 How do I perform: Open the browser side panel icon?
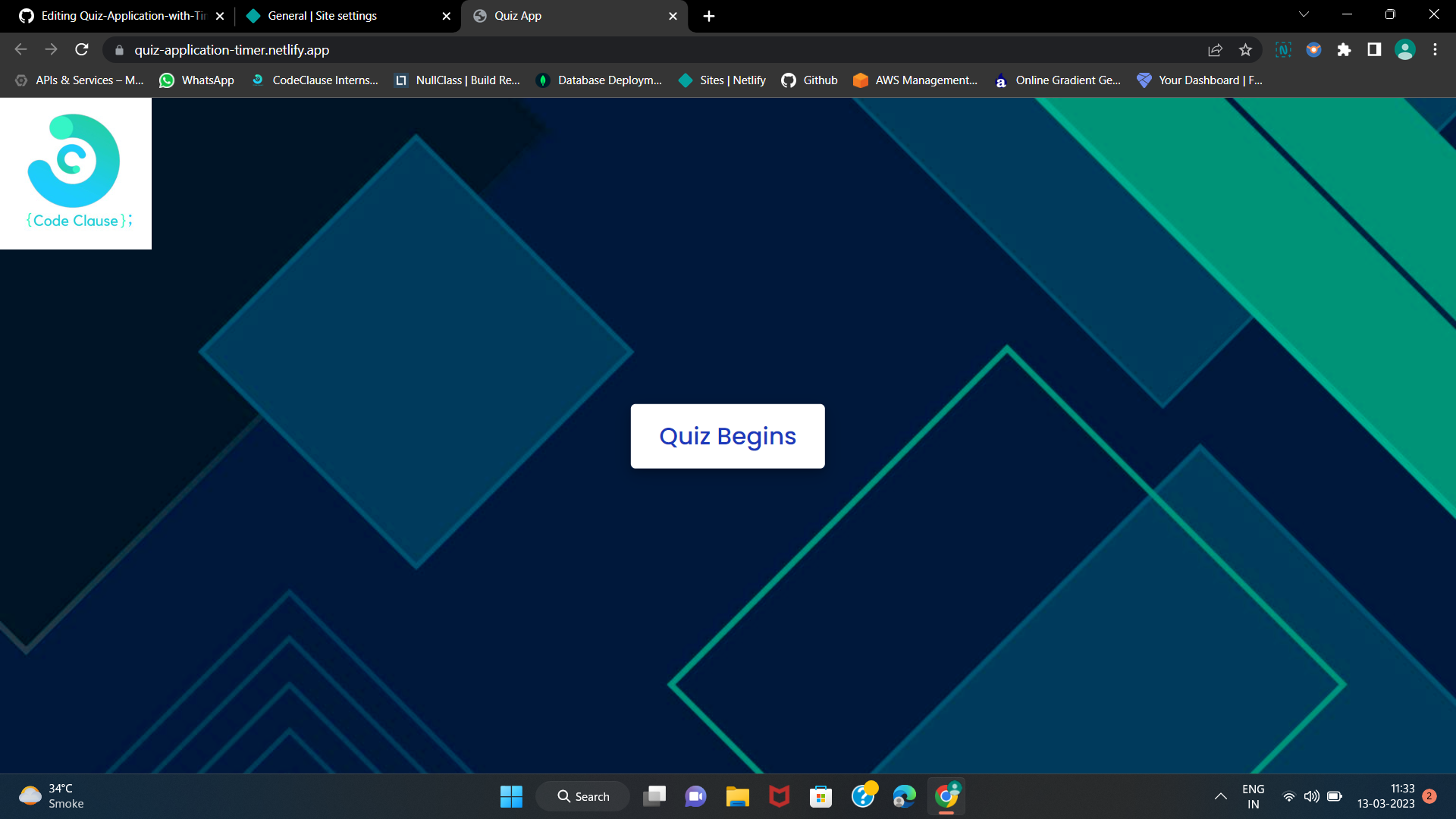click(x=1373, y=49)
